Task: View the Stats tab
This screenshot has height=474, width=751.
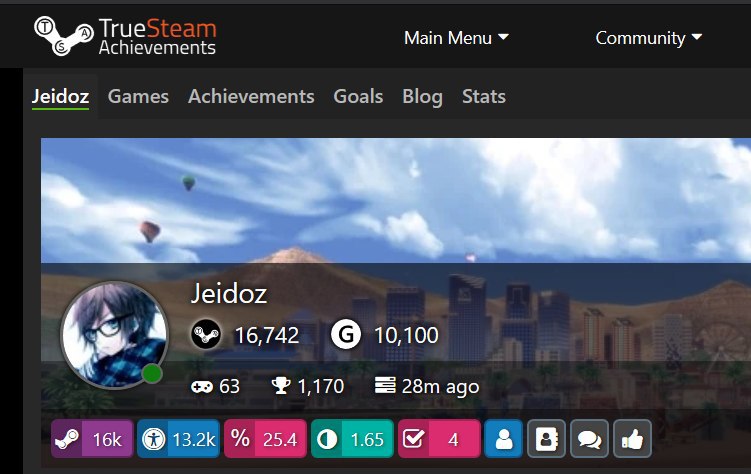Action: click(484, 97)
